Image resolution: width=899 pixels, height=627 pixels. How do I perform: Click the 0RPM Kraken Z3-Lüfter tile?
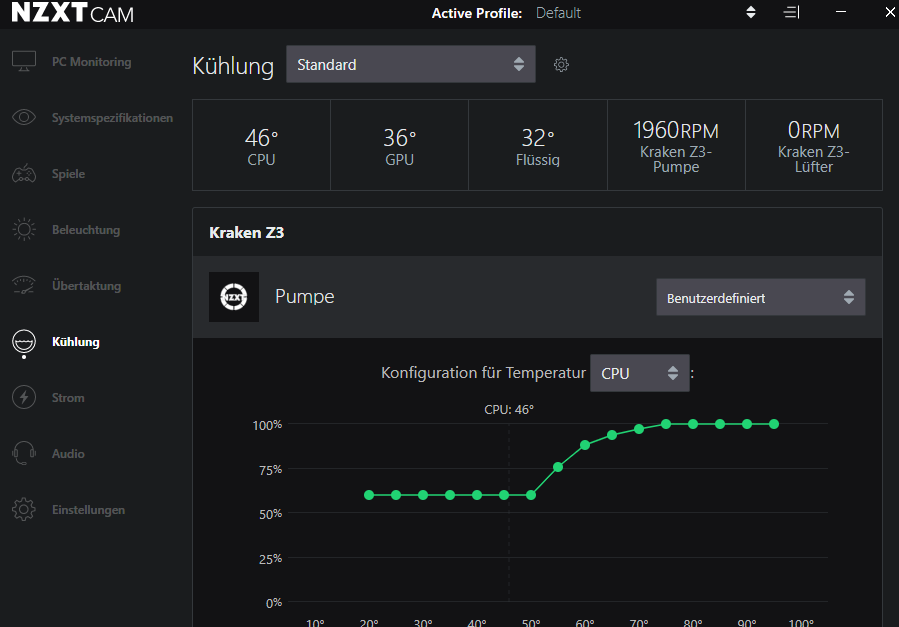point(814,145)
